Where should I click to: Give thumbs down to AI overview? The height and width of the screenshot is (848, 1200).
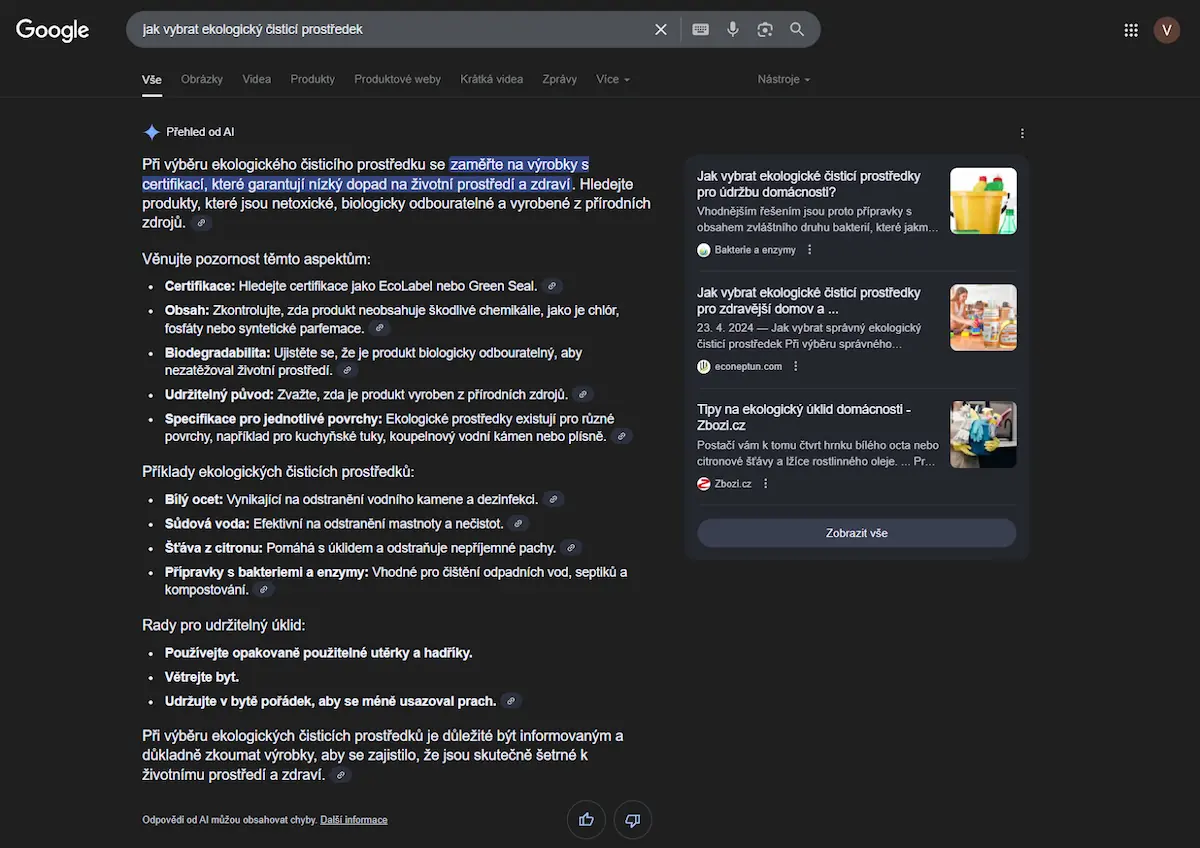pyautogui.click(x=632, y=820)
